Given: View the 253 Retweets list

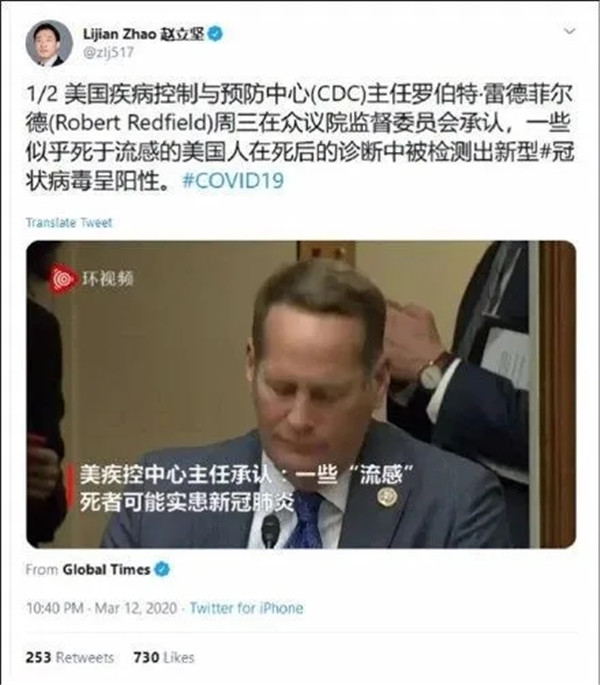Looking at the screenshot, I should [x=69, y=657].
